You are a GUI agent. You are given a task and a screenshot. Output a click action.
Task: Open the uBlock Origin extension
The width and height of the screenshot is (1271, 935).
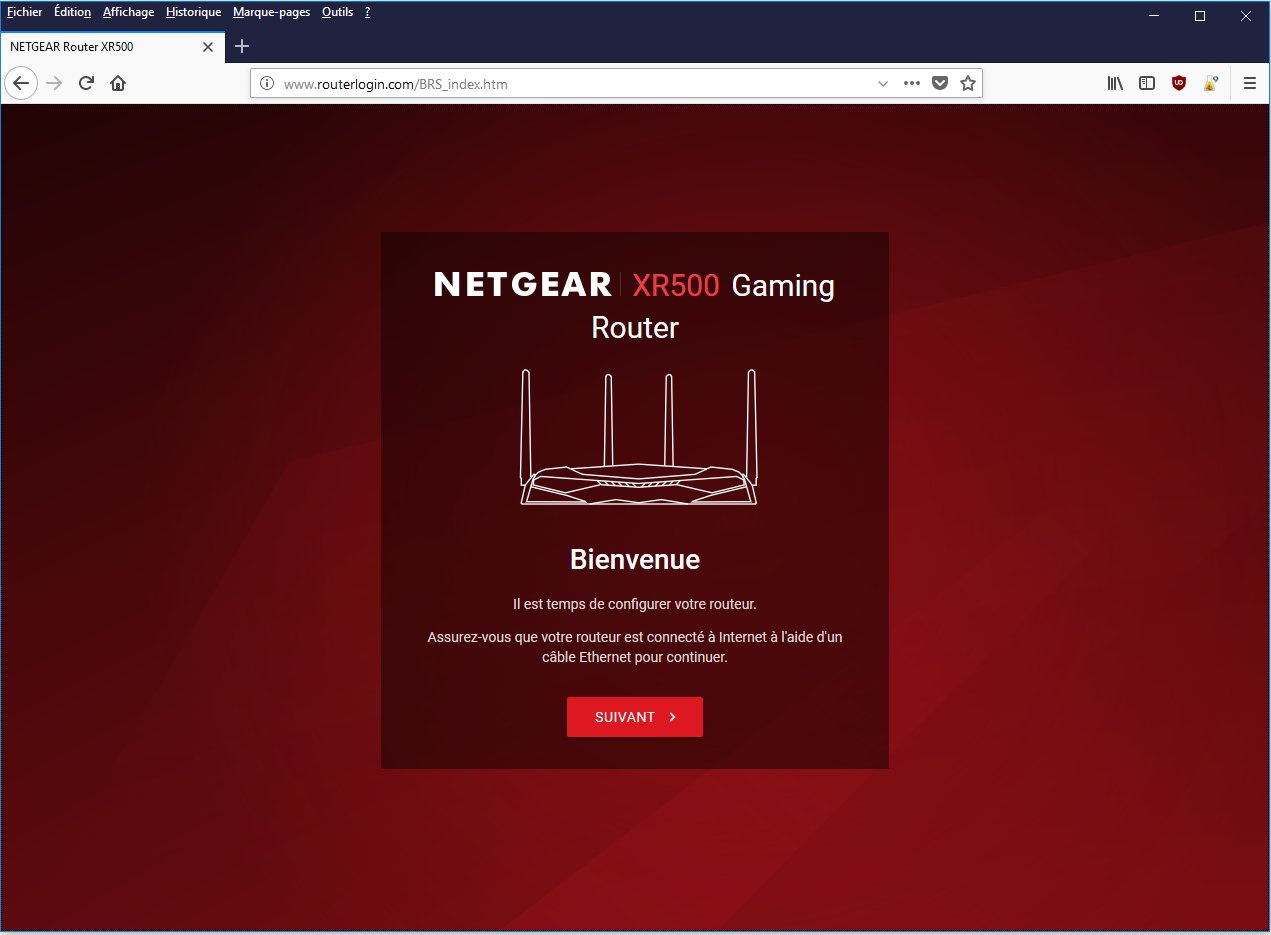(1178, 83)
